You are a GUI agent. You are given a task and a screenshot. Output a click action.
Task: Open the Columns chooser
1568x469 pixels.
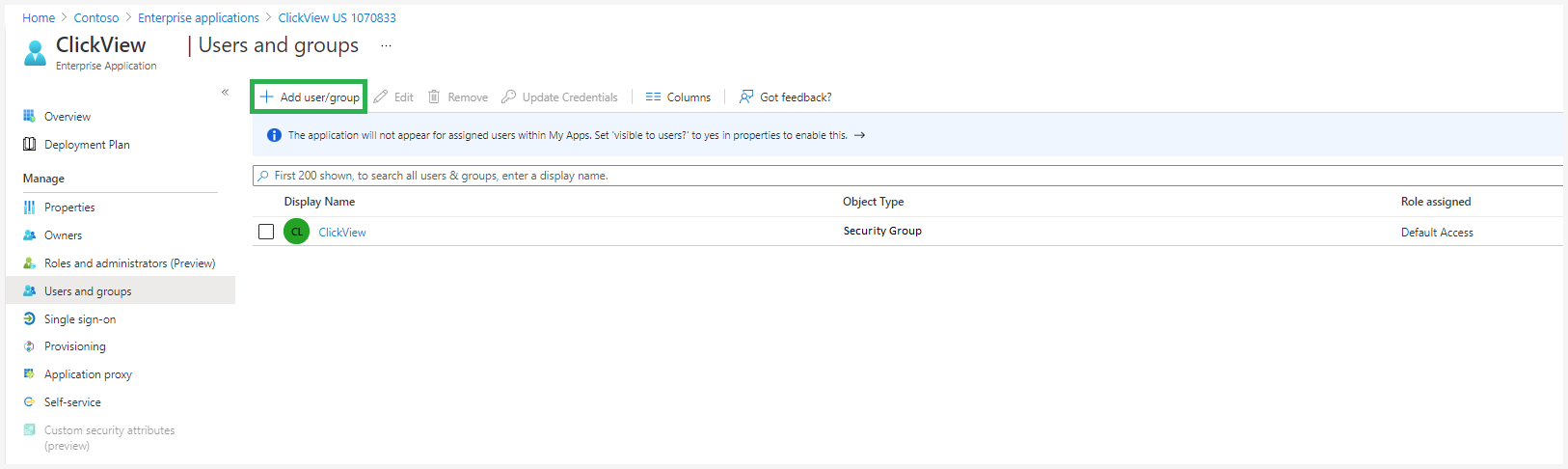point(678,97)
